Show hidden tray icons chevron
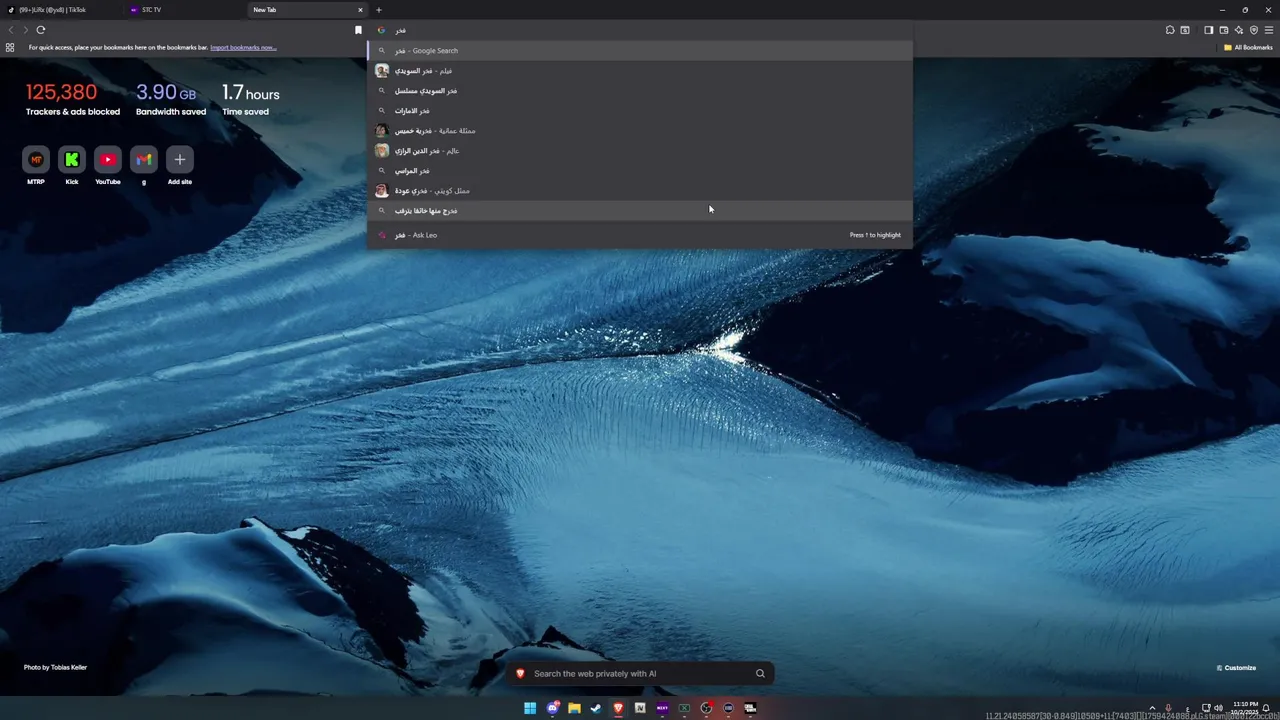The width and height of the screenshot is (1280, 720). pos(1152,708)
